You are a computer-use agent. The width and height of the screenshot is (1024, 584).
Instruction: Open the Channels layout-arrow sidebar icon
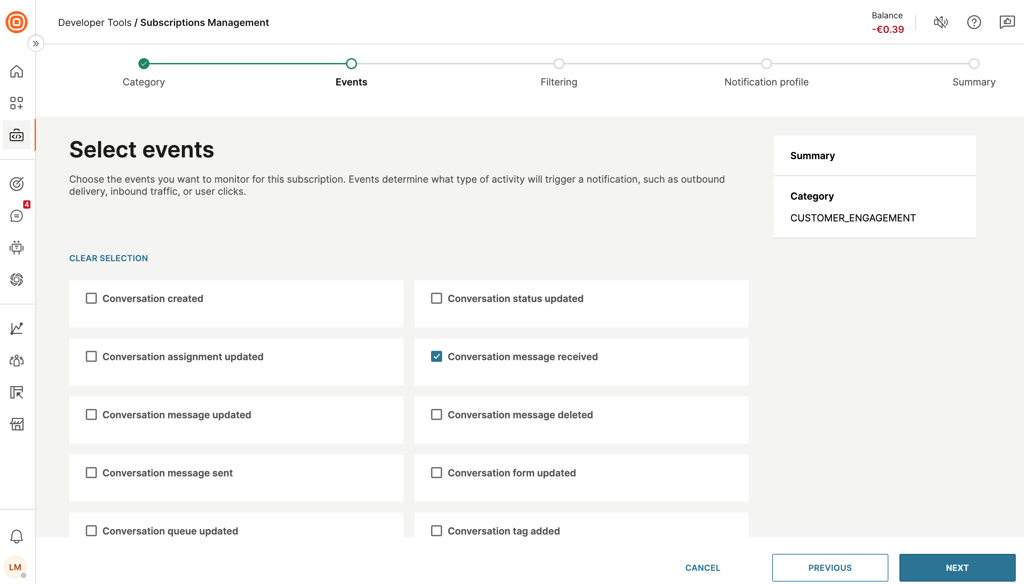[x=16, y=393]
